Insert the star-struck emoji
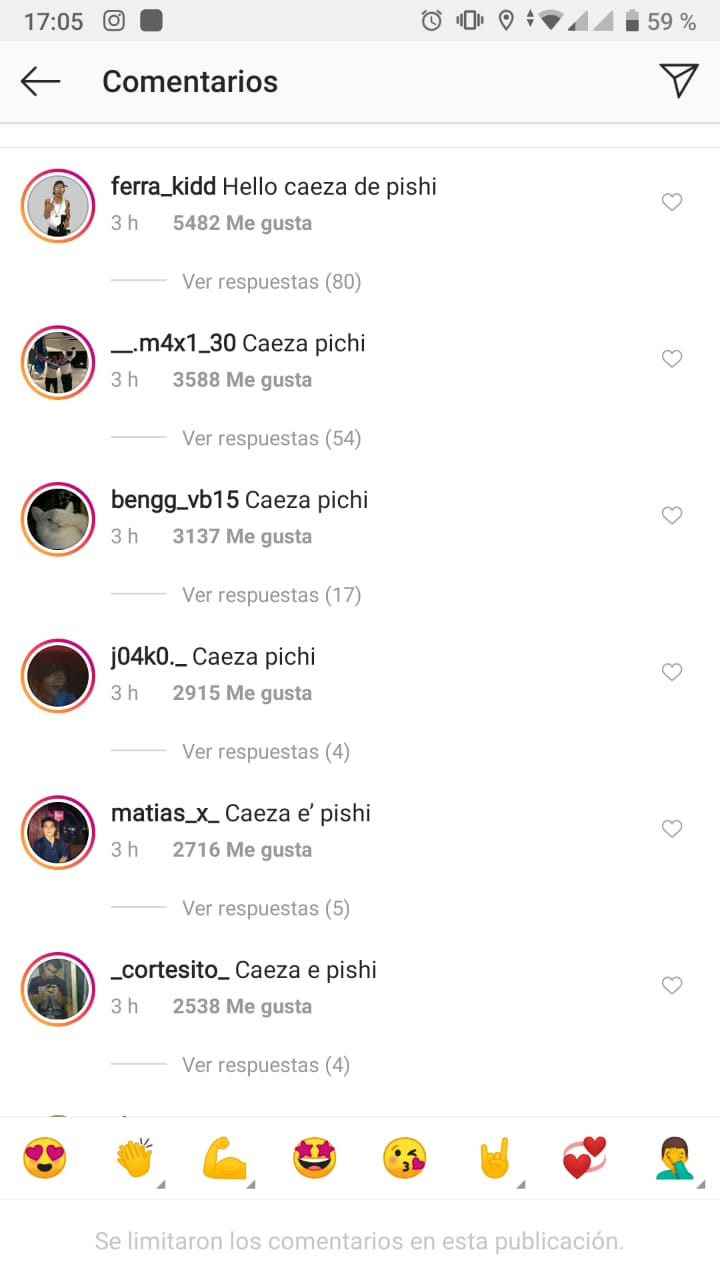The image size is (720, 1280). 314,1158
